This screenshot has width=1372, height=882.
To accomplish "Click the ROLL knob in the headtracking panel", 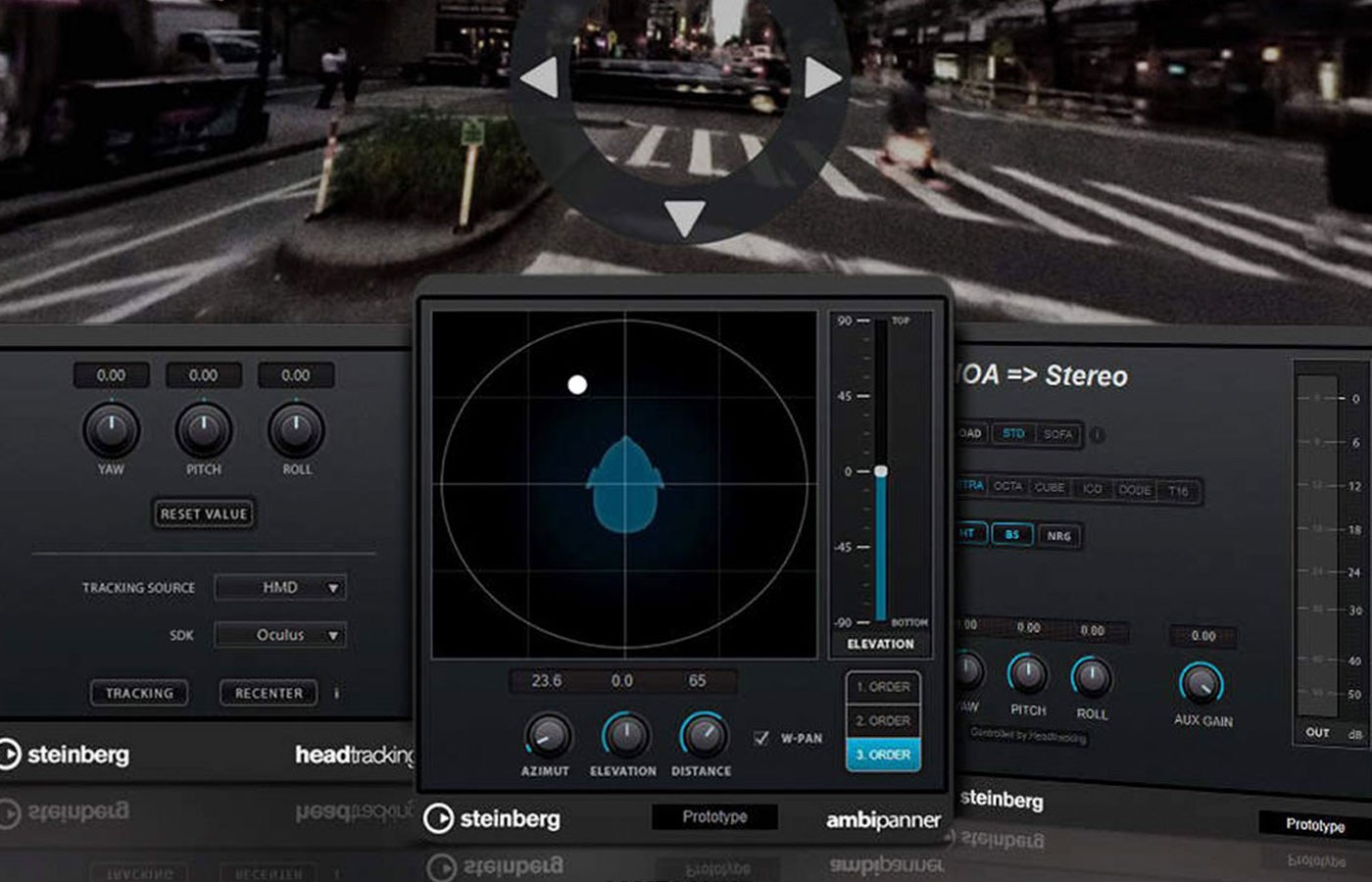I will click(296, 429).
